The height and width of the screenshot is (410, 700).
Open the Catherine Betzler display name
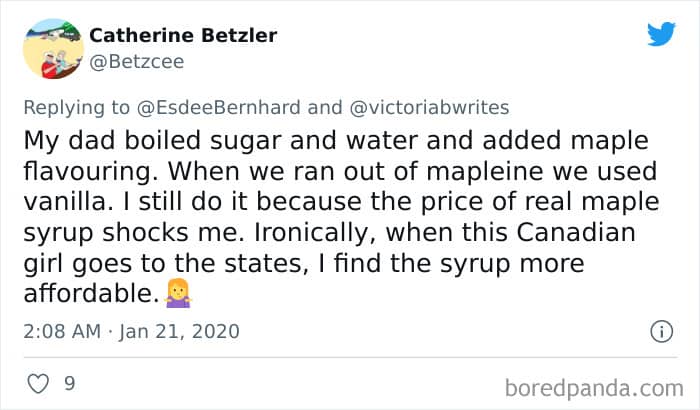pyautogui.click(x=183, y=35)
